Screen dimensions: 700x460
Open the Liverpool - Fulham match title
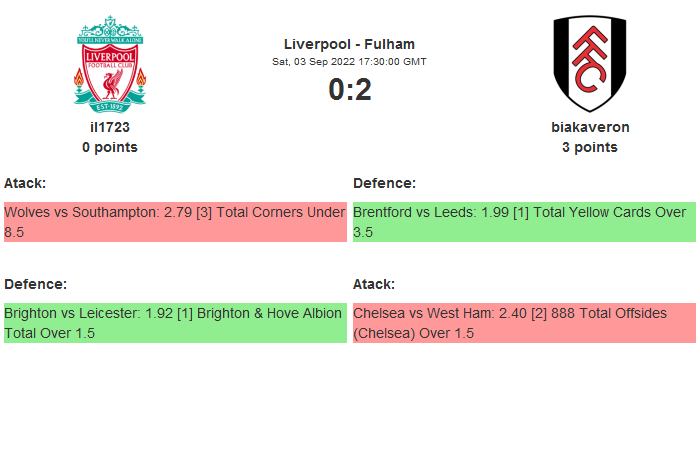(349, 44)
